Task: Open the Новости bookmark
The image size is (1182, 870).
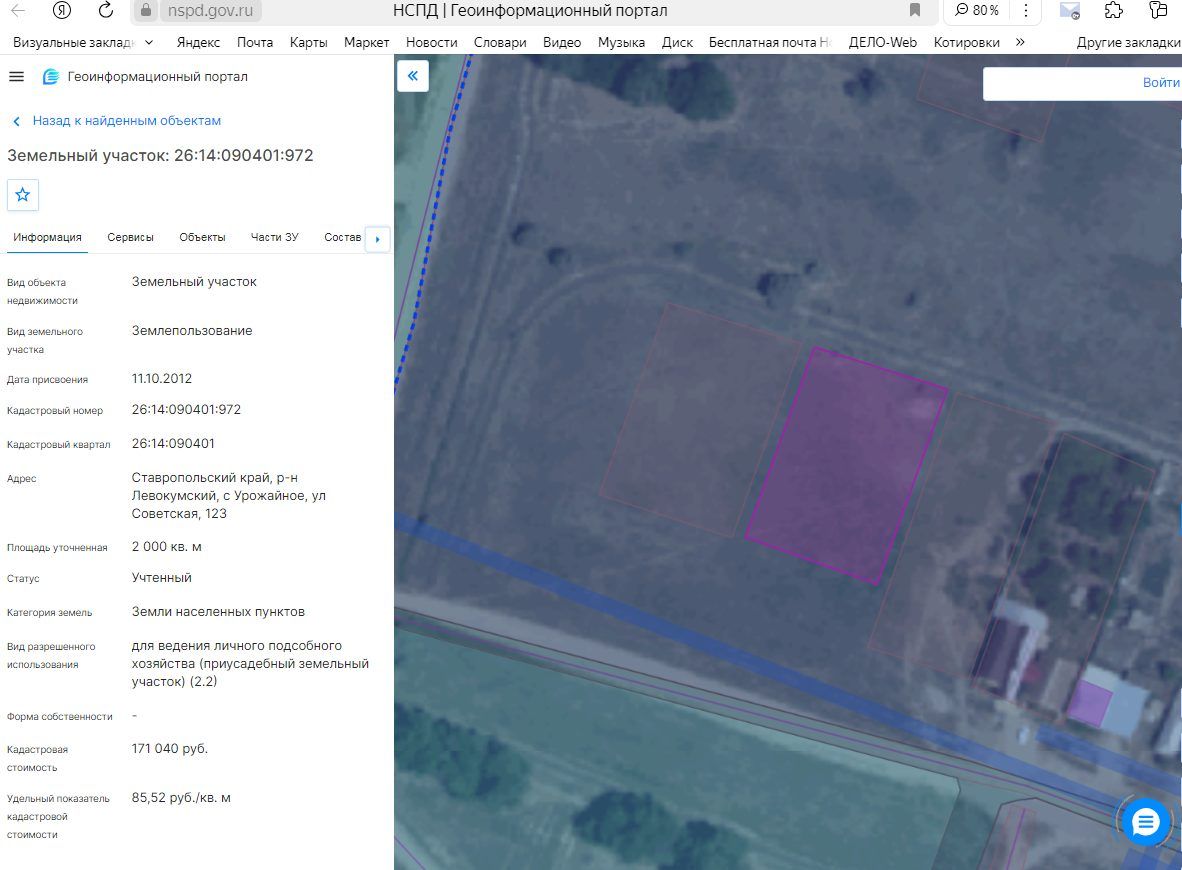Action: [431, 42]
